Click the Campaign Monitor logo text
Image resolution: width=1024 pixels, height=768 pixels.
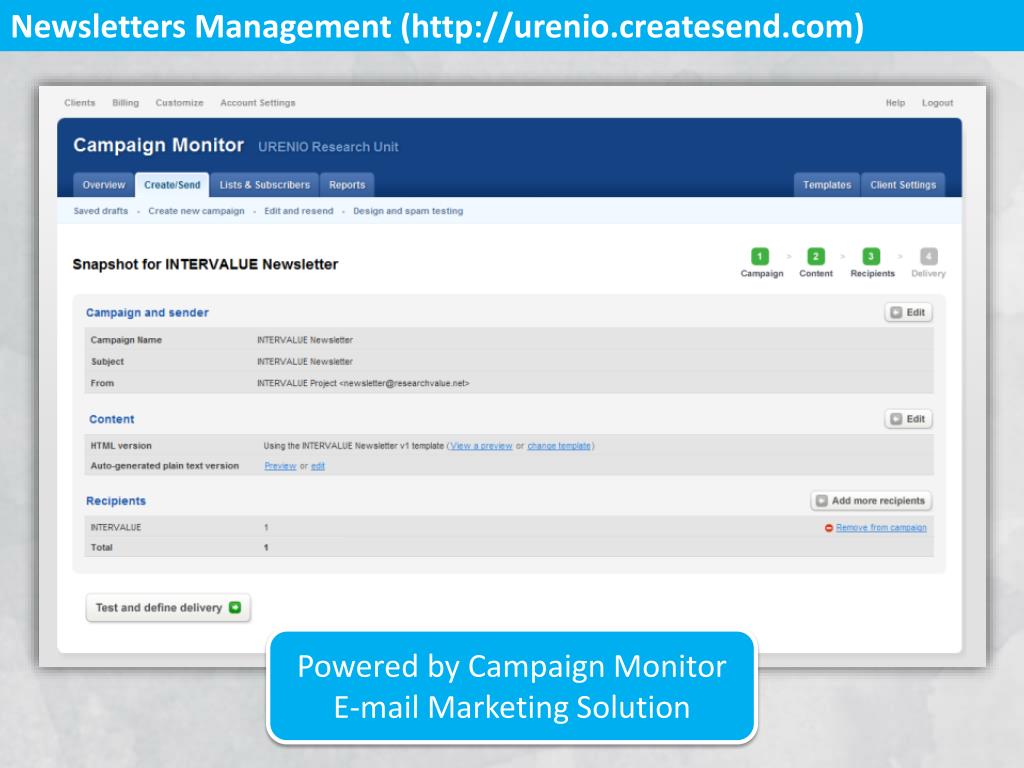(x=159, y=145)
